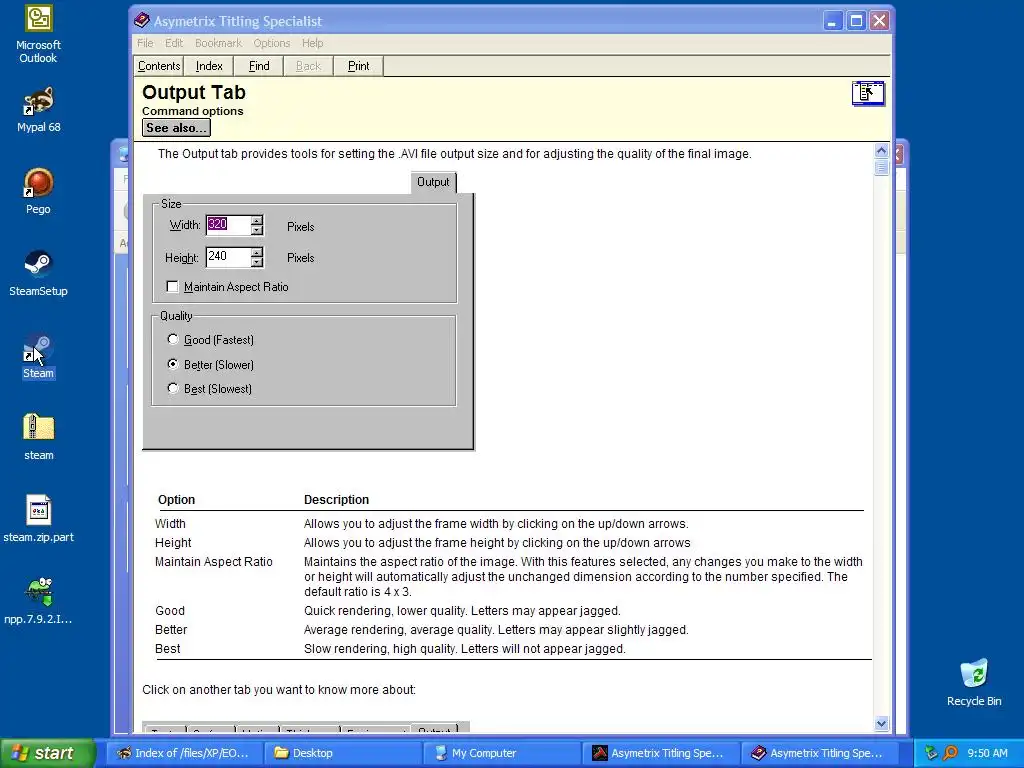Select the npp.7.9.2 installer icon

coord(39,601)
